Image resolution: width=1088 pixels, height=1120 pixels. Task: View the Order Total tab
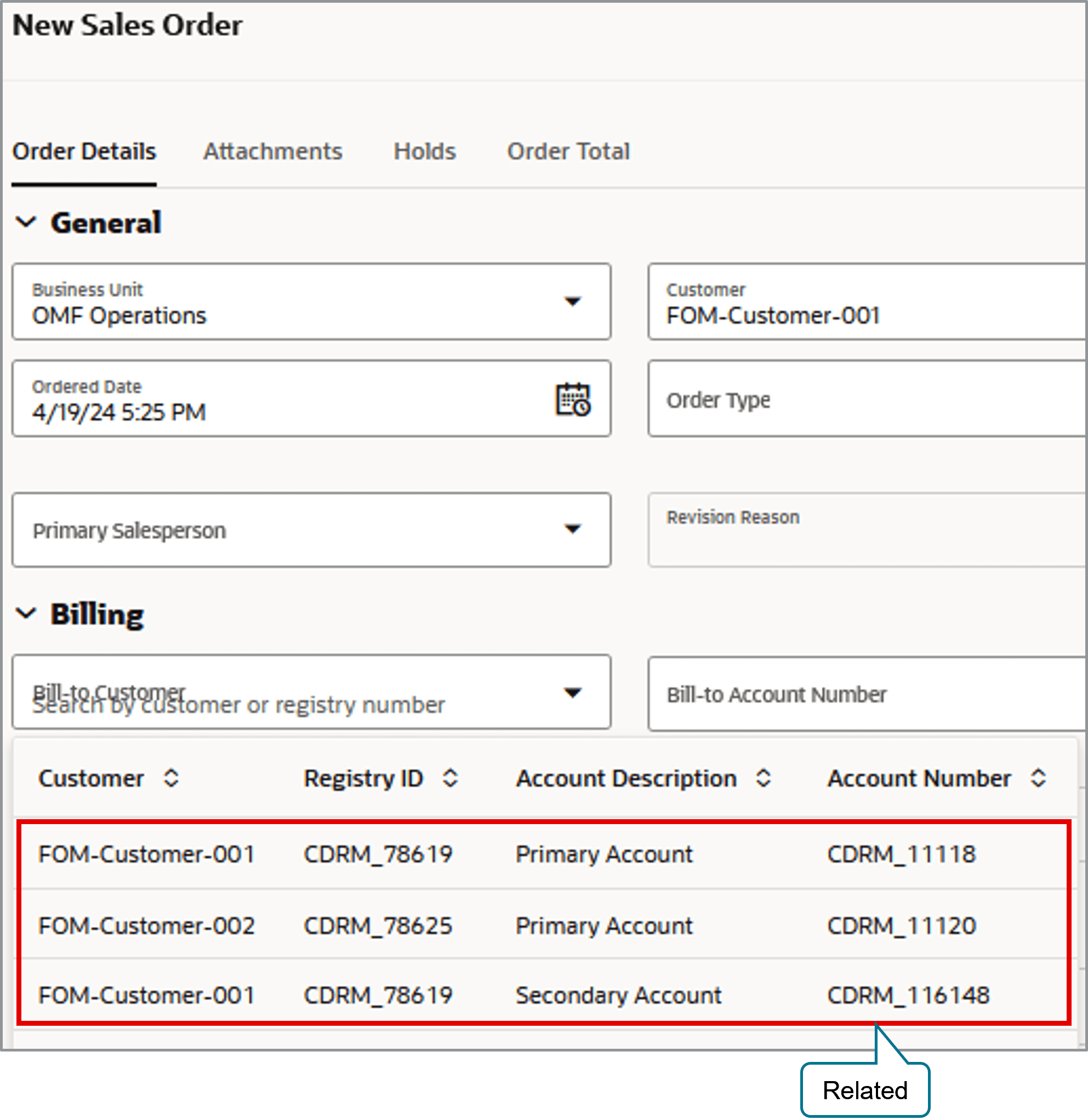pos(568,151)
